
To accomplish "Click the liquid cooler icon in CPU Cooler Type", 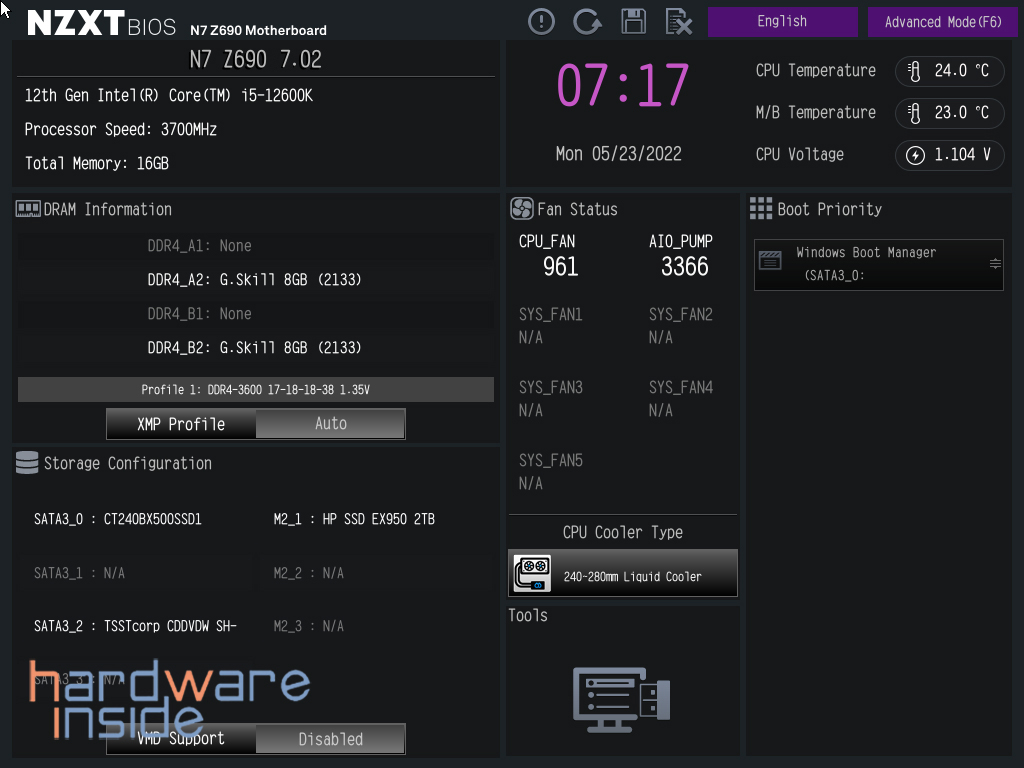I will [x=532, y=574].
